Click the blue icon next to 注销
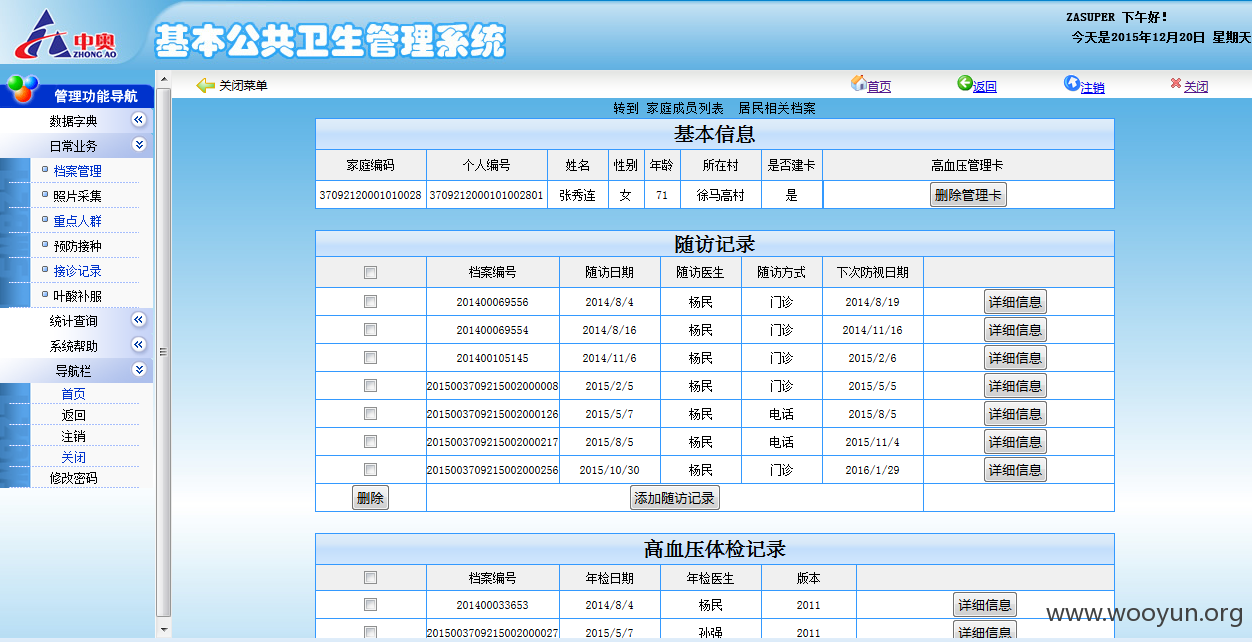The width and height of the screenshot is (1252, 642). click(1072, 84)
